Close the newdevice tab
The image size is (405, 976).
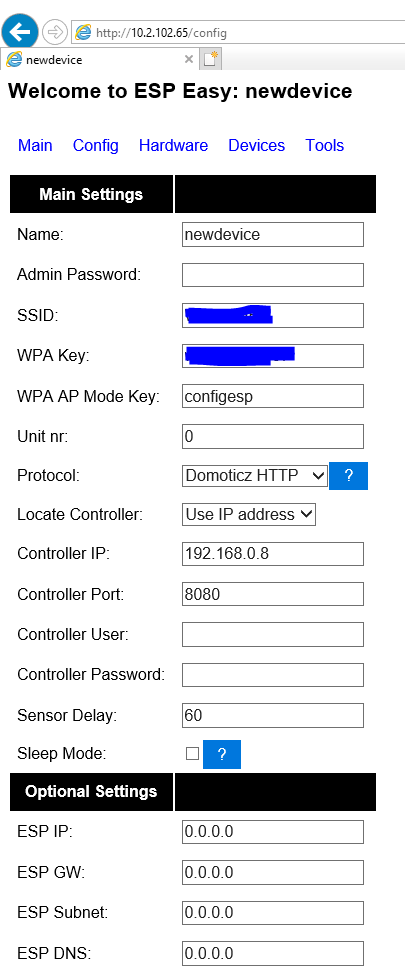coord(189,60)
